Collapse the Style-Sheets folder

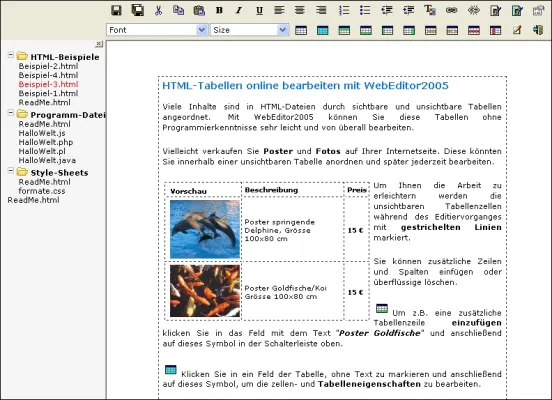[x=11, y=171]
